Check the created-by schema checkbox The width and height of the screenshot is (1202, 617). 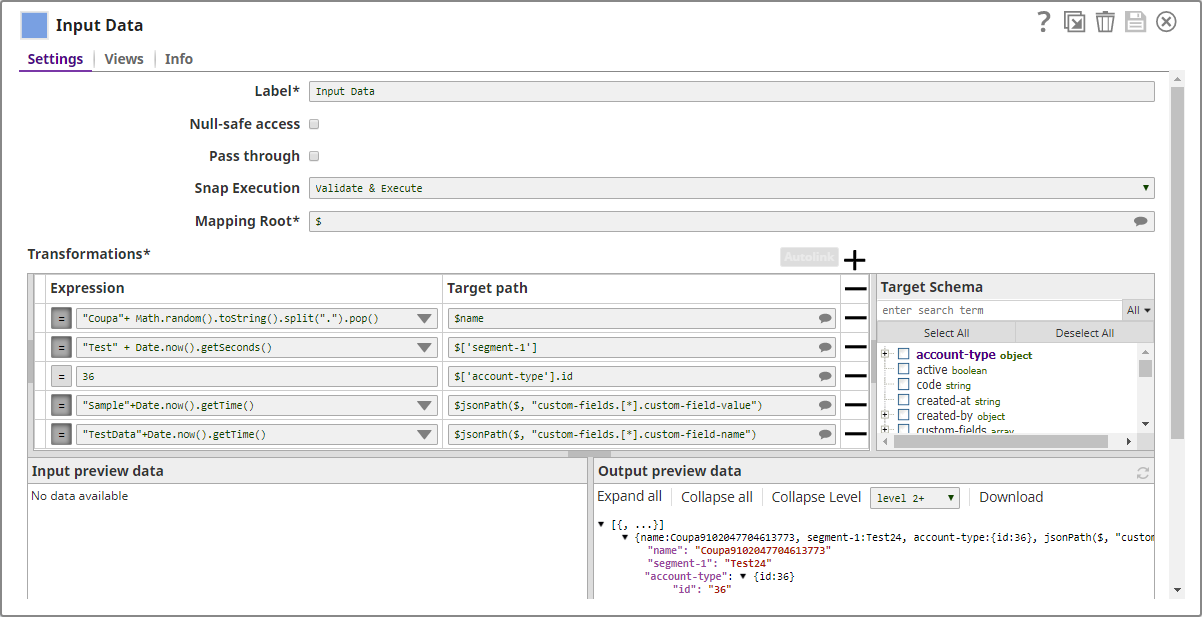pos(904,415)
